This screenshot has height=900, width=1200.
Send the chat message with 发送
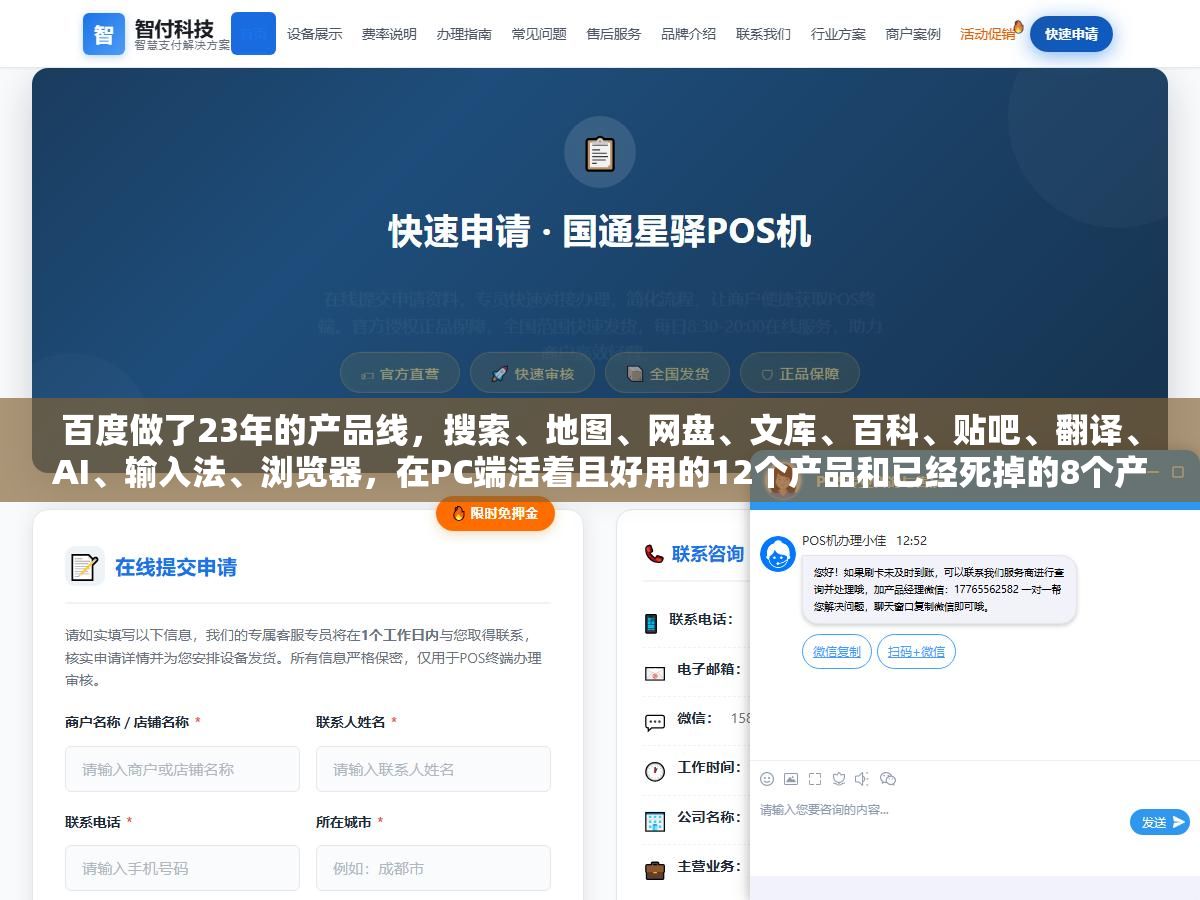coord(1160,822)
